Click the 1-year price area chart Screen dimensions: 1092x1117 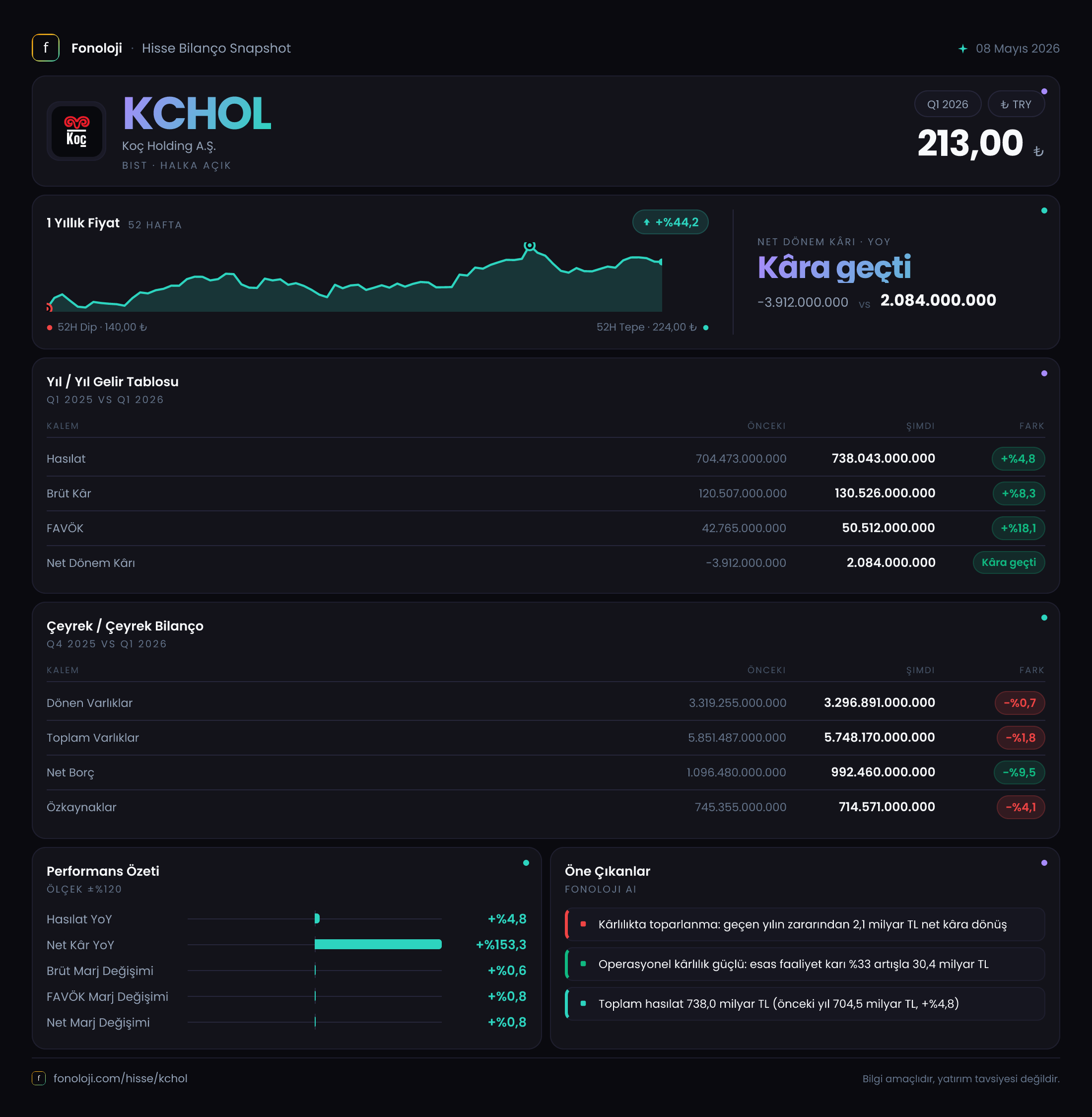click(354, 277)
